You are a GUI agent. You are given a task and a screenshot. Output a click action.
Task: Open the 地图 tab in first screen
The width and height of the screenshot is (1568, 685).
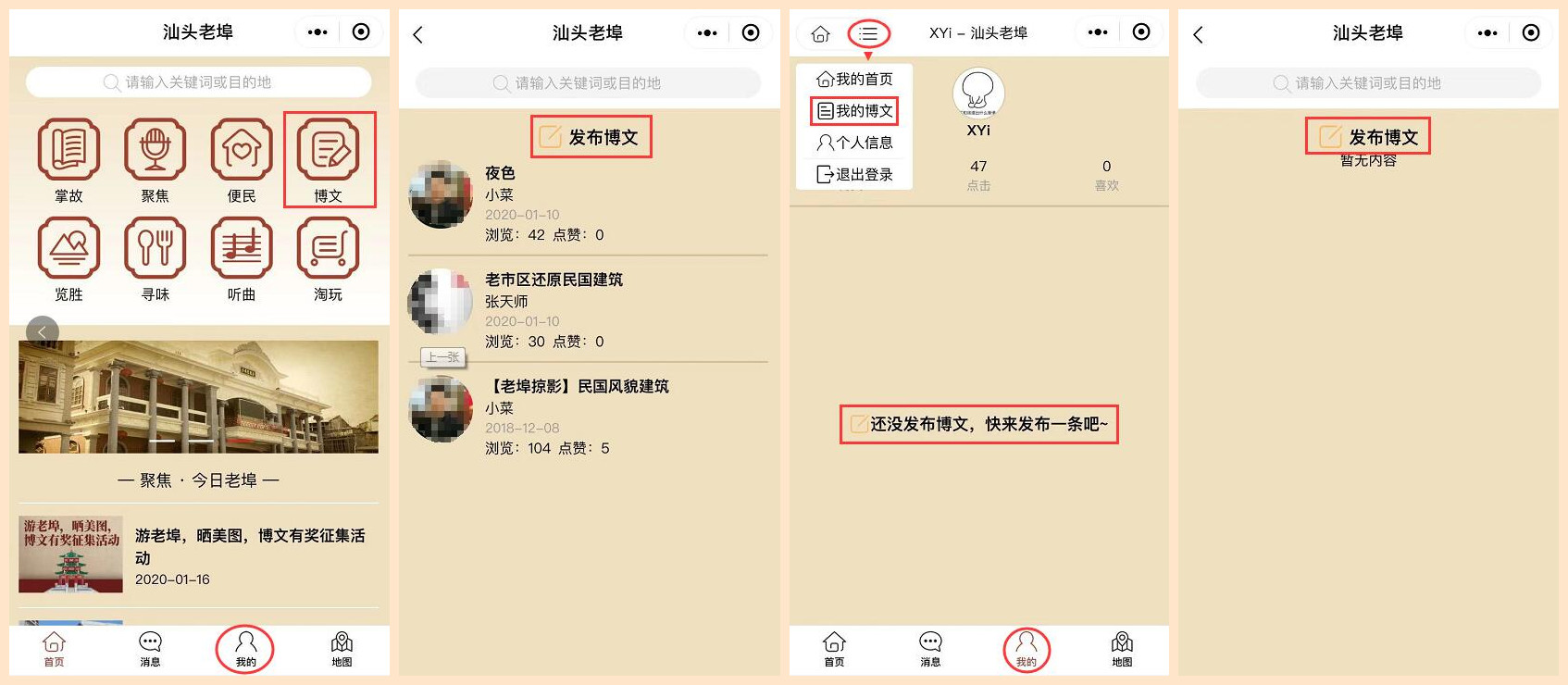click(342, 648)
